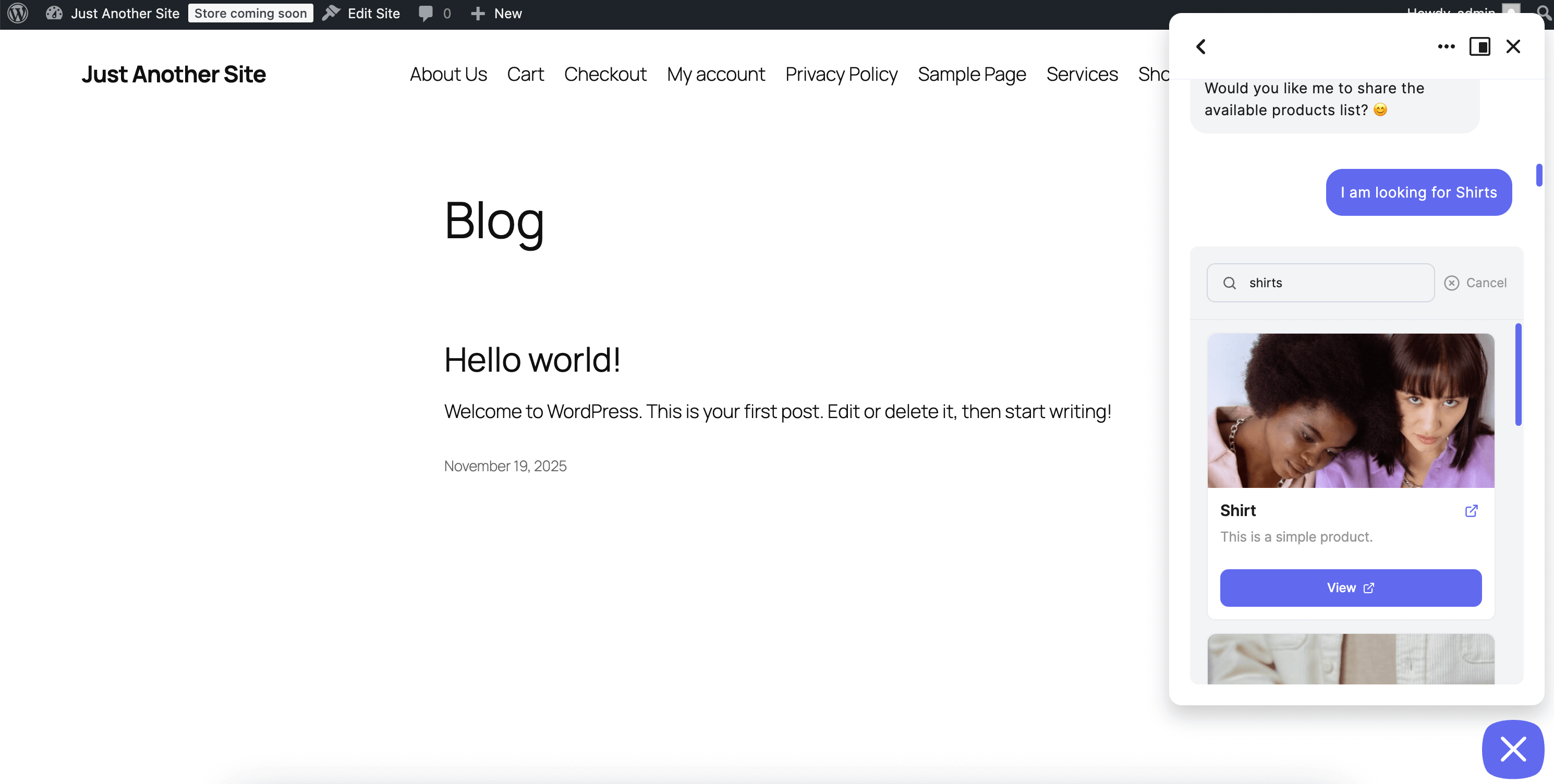Click the comments bubble icon
Image resolution: width=1554 pixels, height=784 pixels.
426,13
